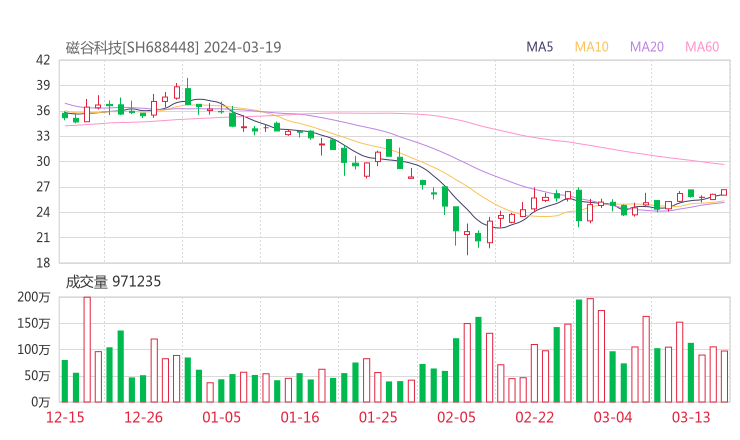Click the 02-05 date label
Image resolution: width=740 pixels, height=440 pixels.
[456, 417]
